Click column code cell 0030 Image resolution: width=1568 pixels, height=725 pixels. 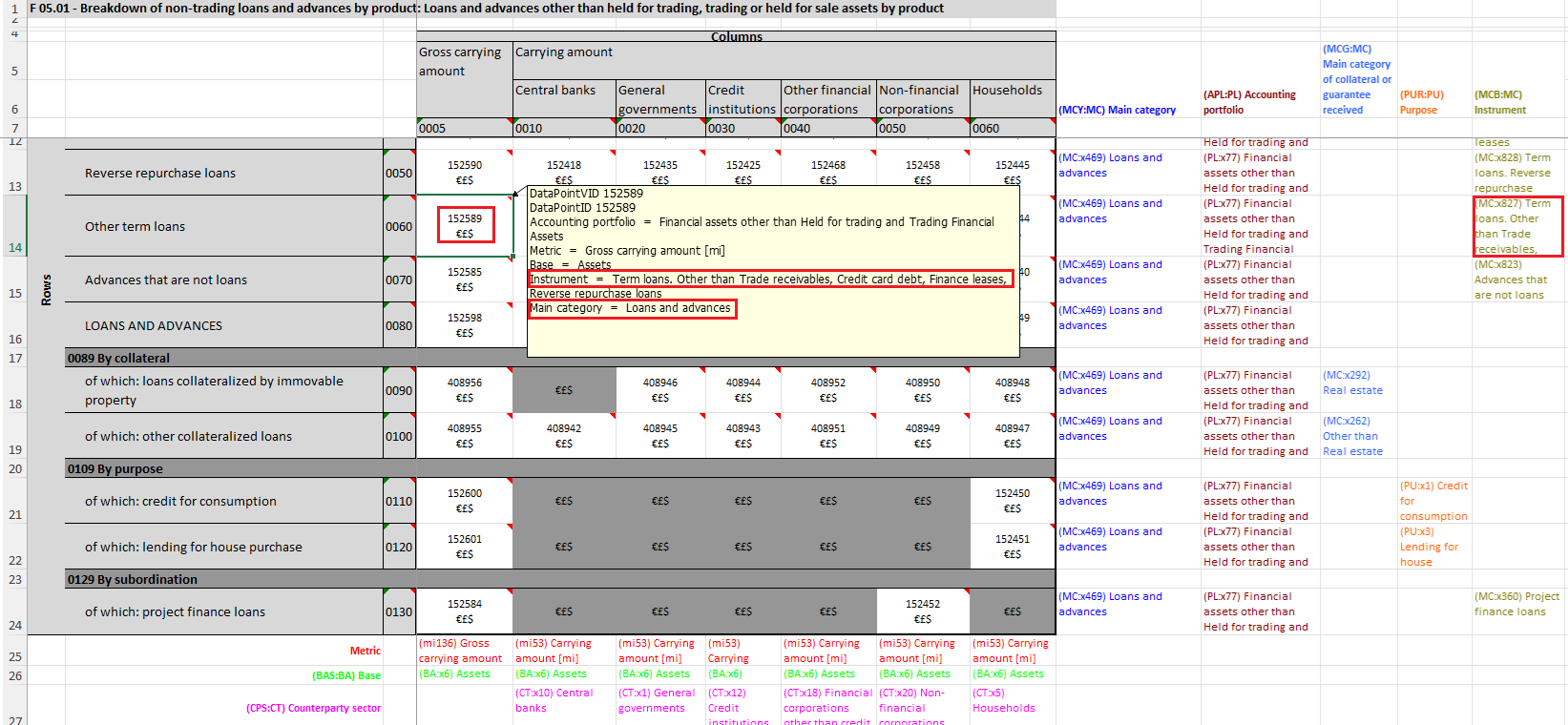click(x=743, y=128)
